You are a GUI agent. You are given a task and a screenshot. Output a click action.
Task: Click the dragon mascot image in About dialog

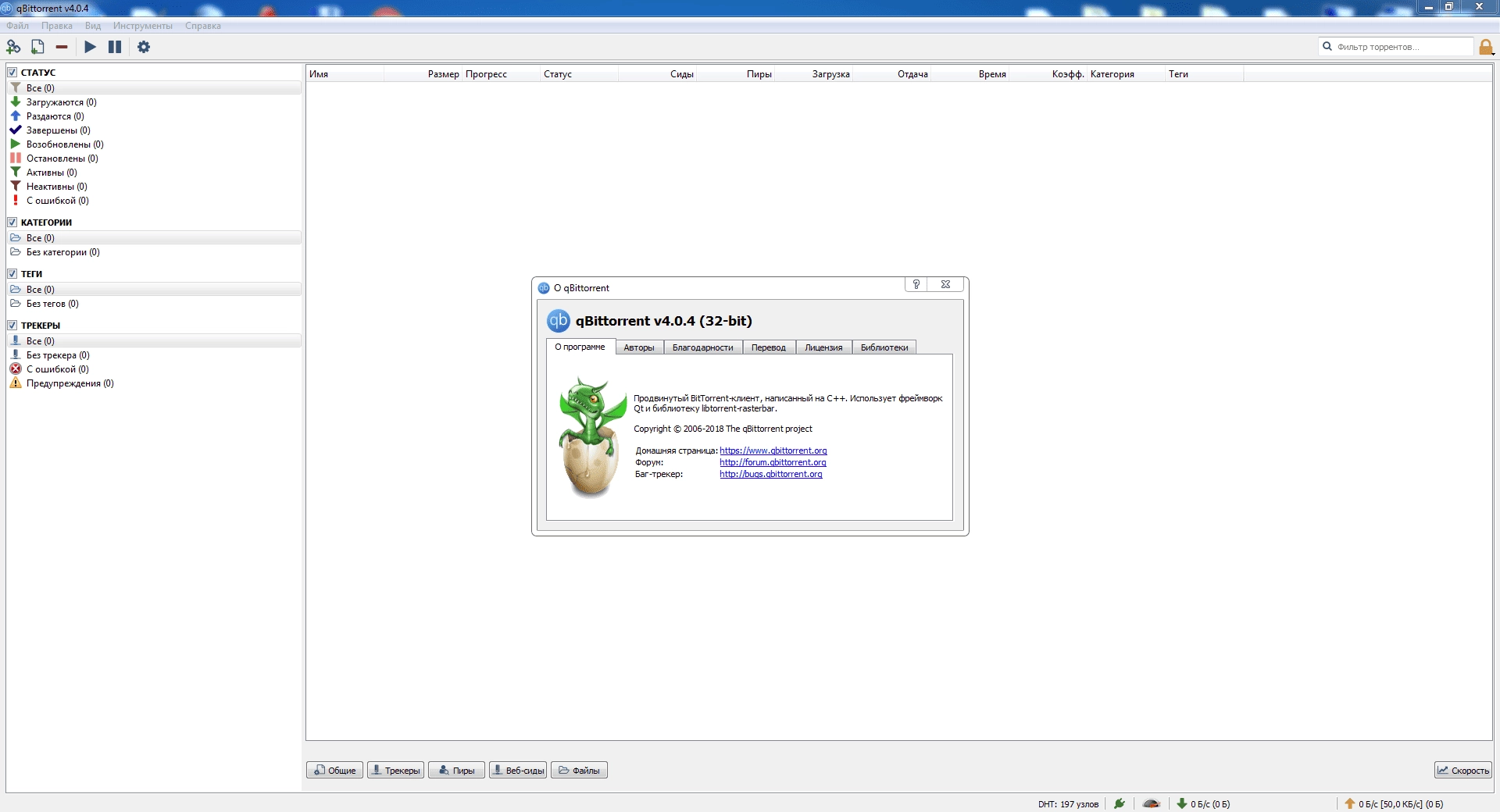(x=591, y=437)
